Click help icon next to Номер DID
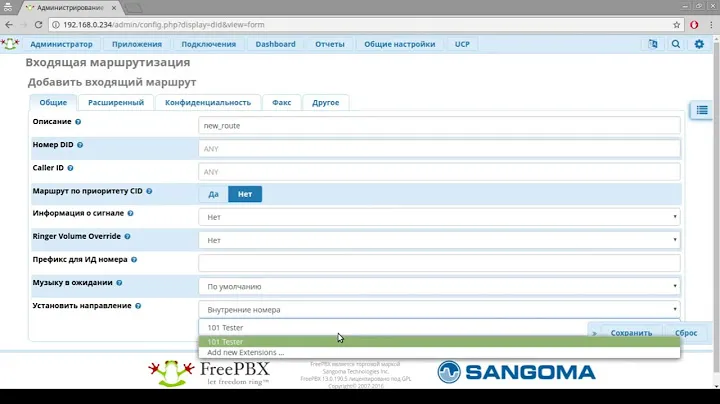The height and width of the screenshot is (404, 720). pos(84,145)
